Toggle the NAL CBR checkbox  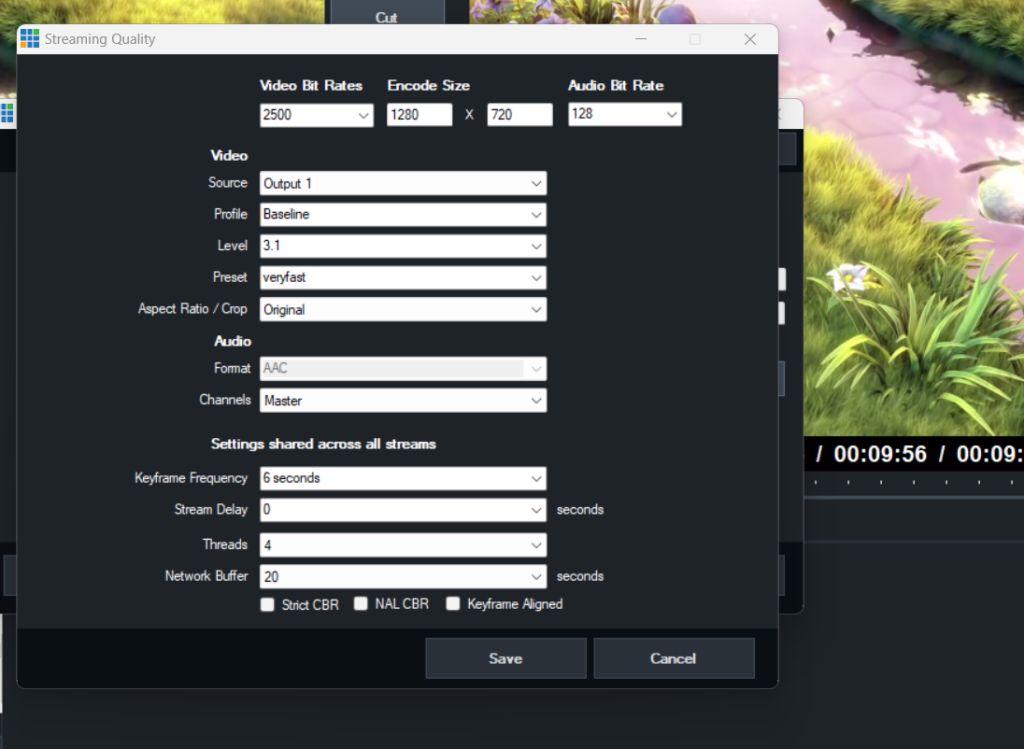point(361,604)
